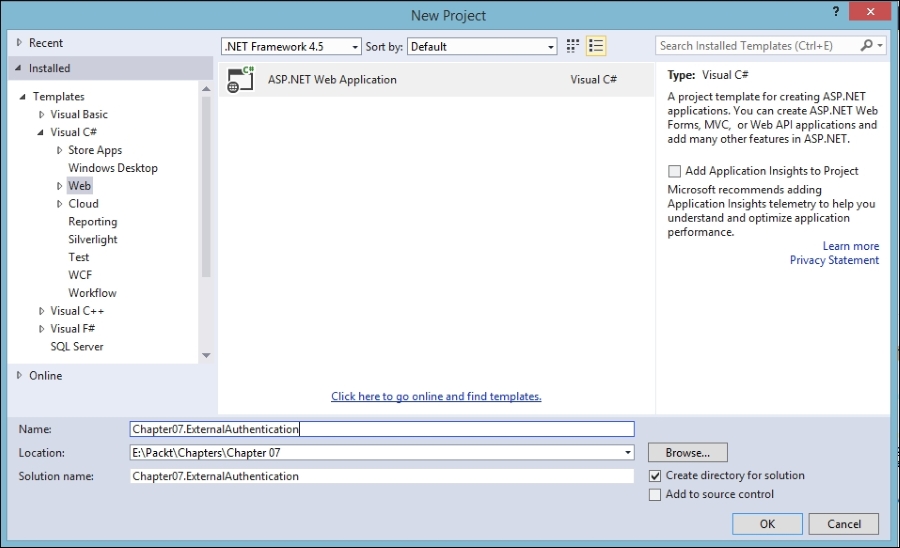Select the WCF template category

(x=80, y=275)
